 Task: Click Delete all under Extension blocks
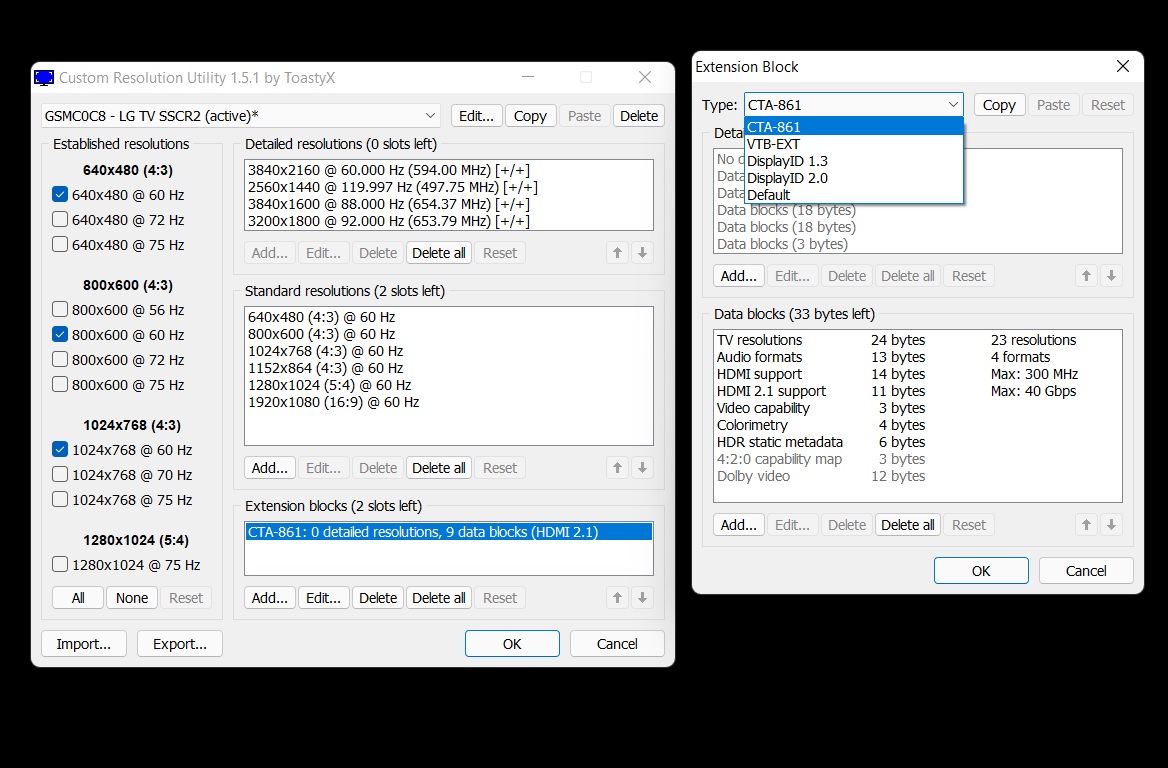point(439,597)
